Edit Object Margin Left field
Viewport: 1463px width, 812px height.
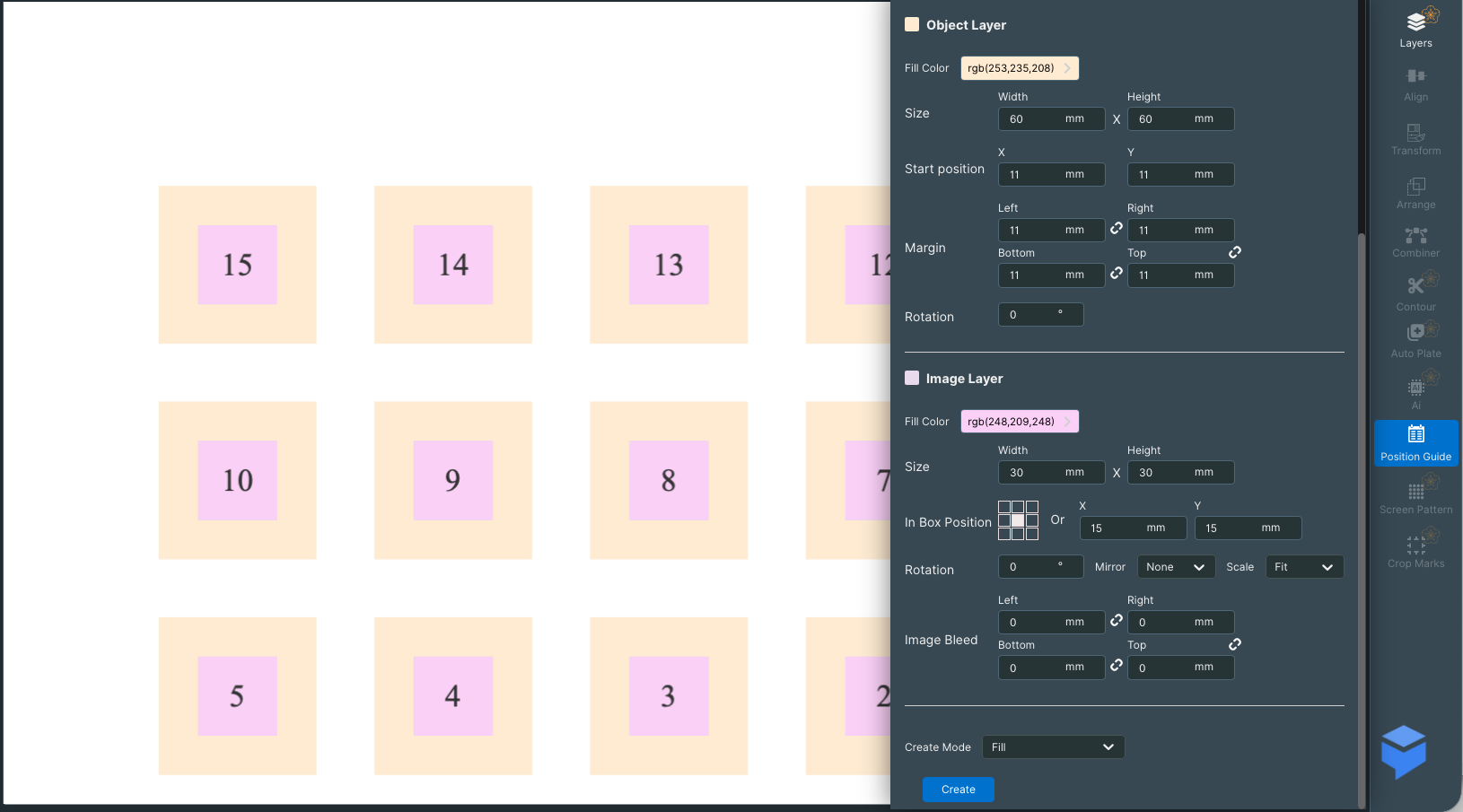(x=1051, y=231)
